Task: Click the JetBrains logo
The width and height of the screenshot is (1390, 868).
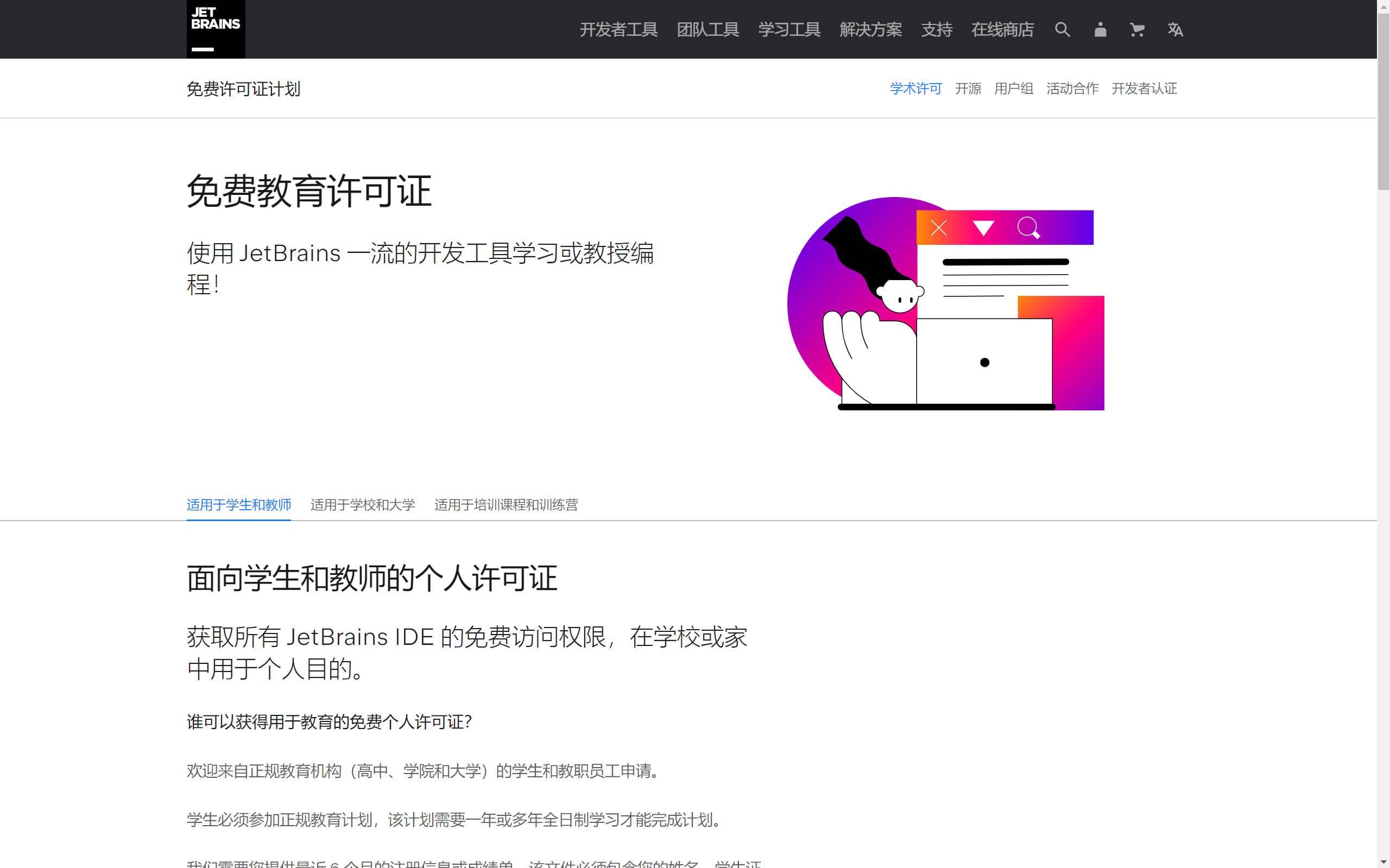Action: tap(216, 29)
